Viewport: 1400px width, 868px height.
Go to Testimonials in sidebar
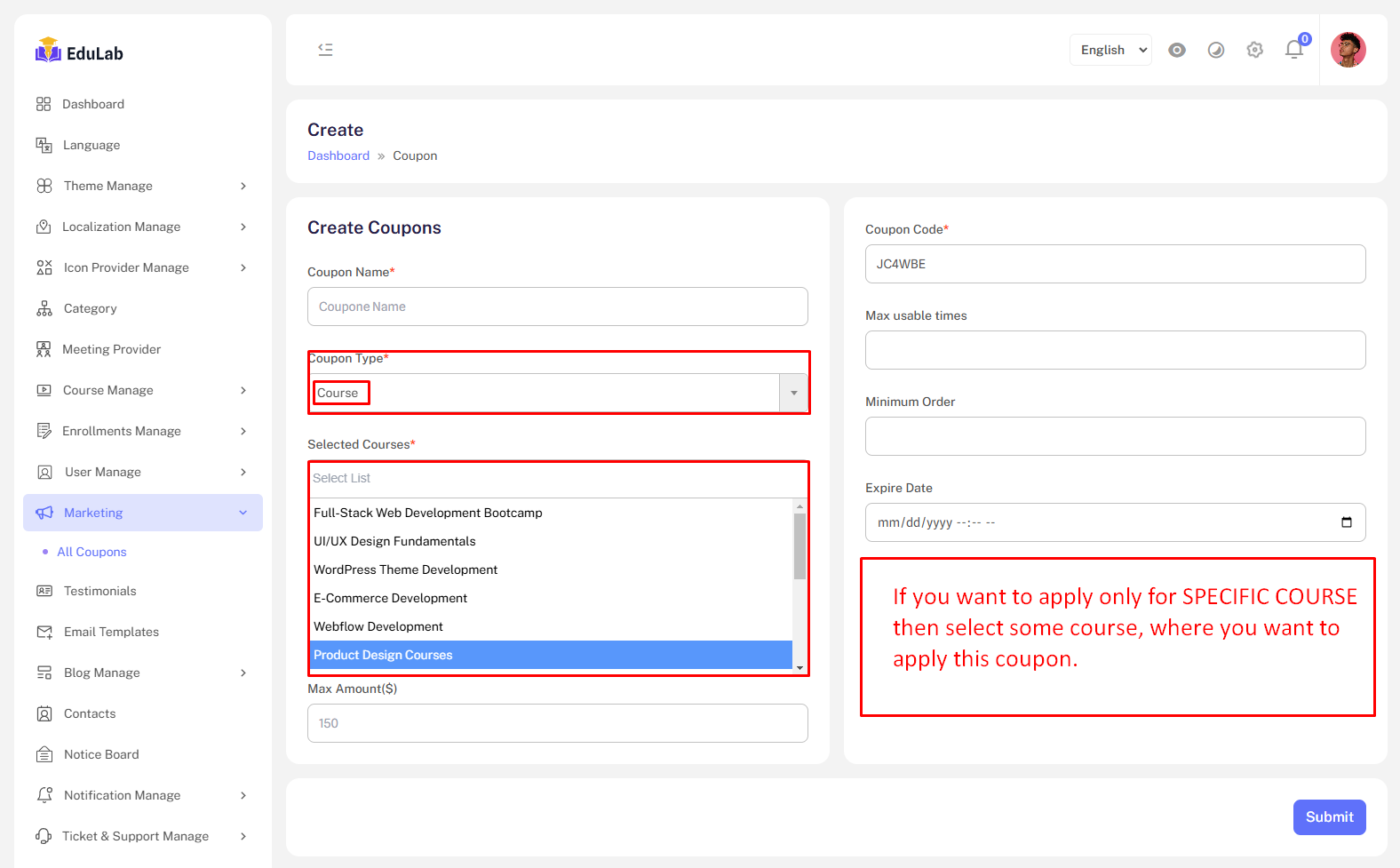point(99,591)
